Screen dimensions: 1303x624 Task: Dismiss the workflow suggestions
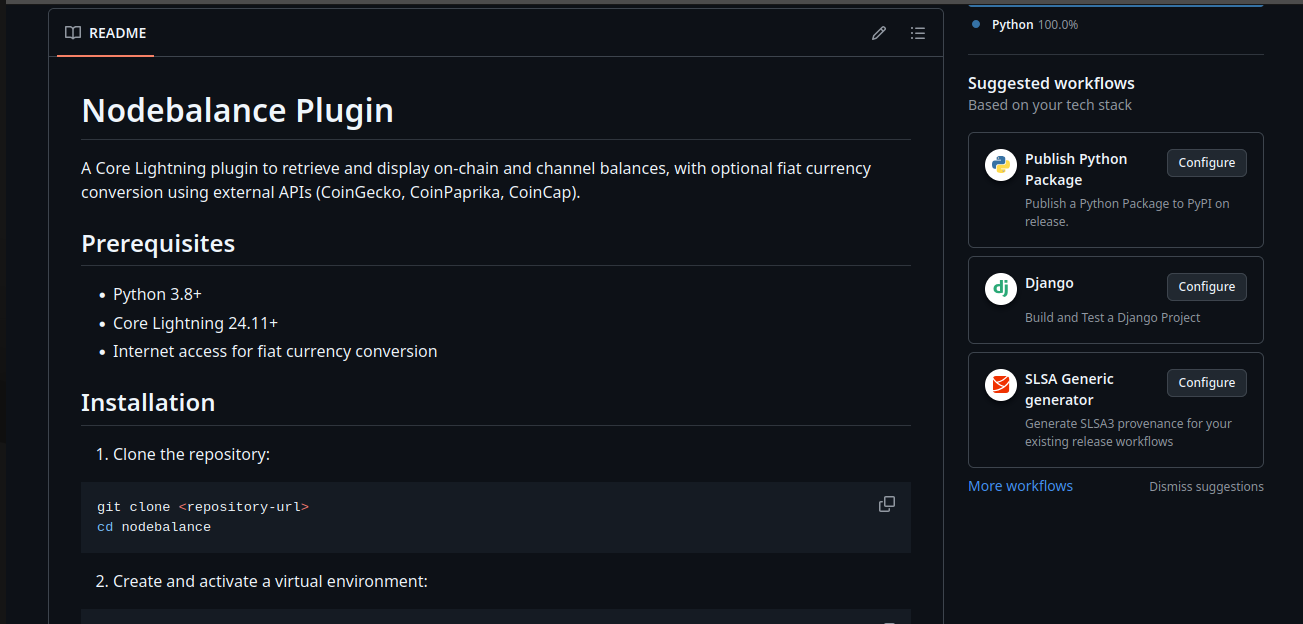click(1206, 487)
